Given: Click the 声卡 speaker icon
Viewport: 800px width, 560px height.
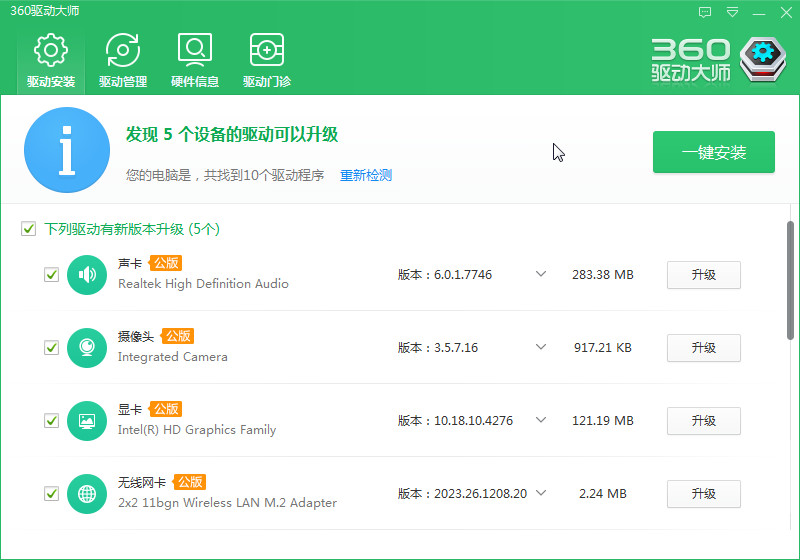Looking at the screenshot, I should click(x=87, y=275).
